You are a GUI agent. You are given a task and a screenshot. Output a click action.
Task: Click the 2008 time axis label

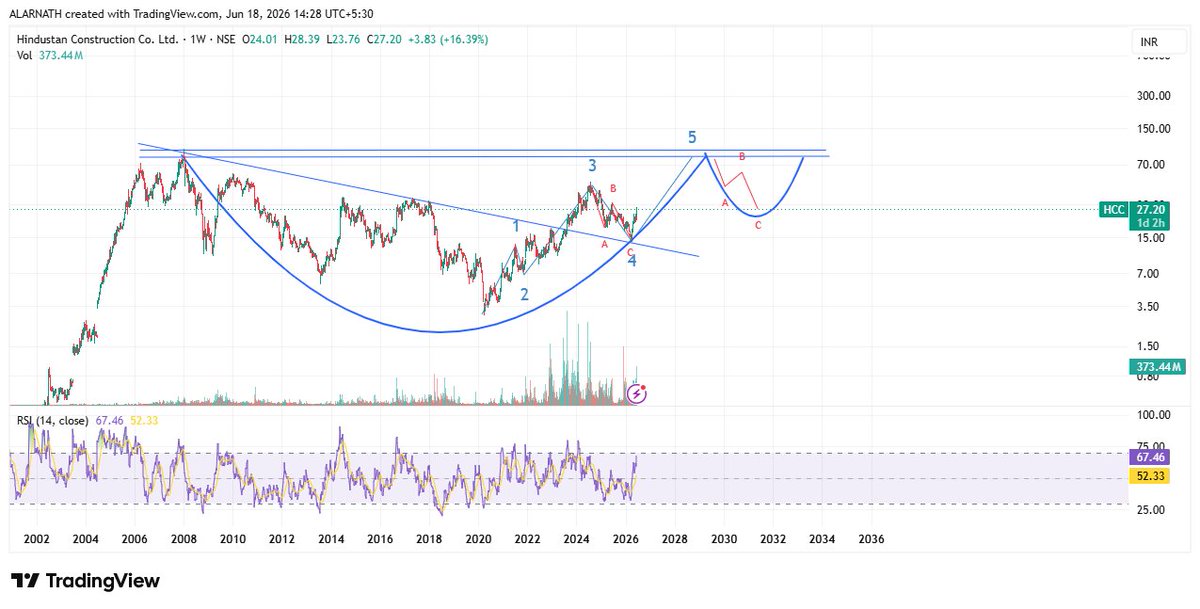click(x=184, y=539)
